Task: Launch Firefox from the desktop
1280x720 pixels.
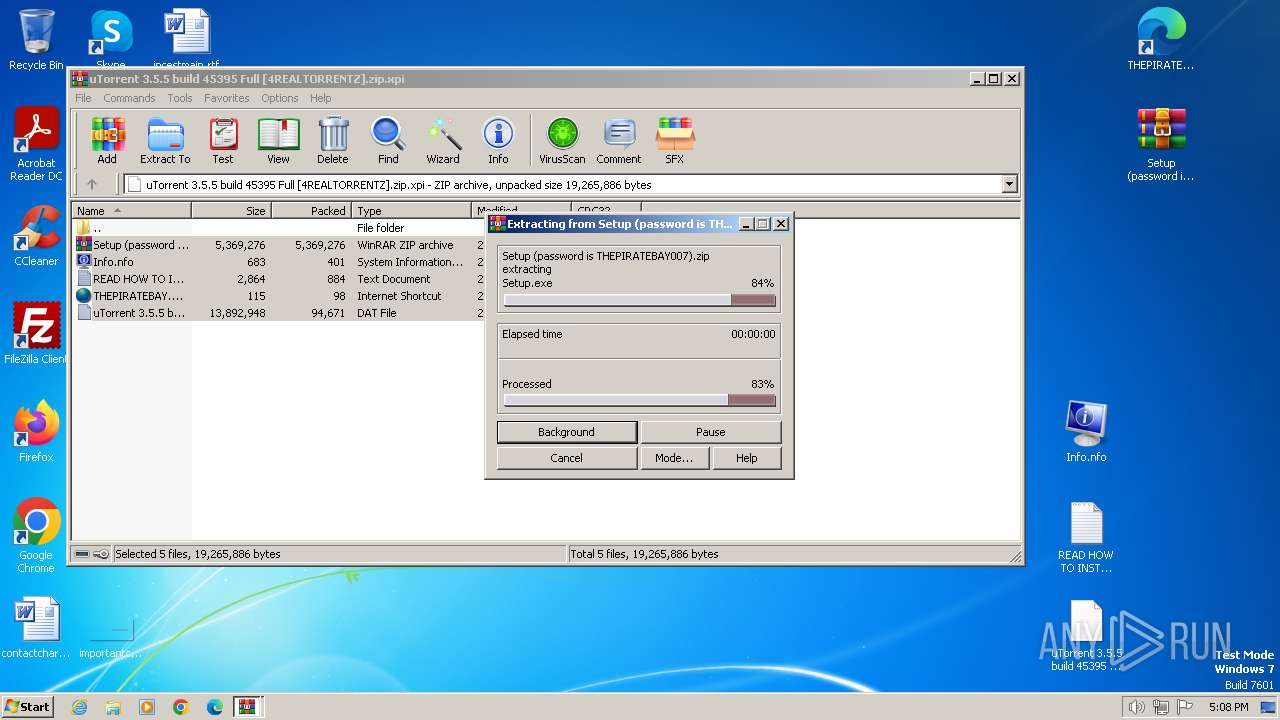Action: point(36,432)
